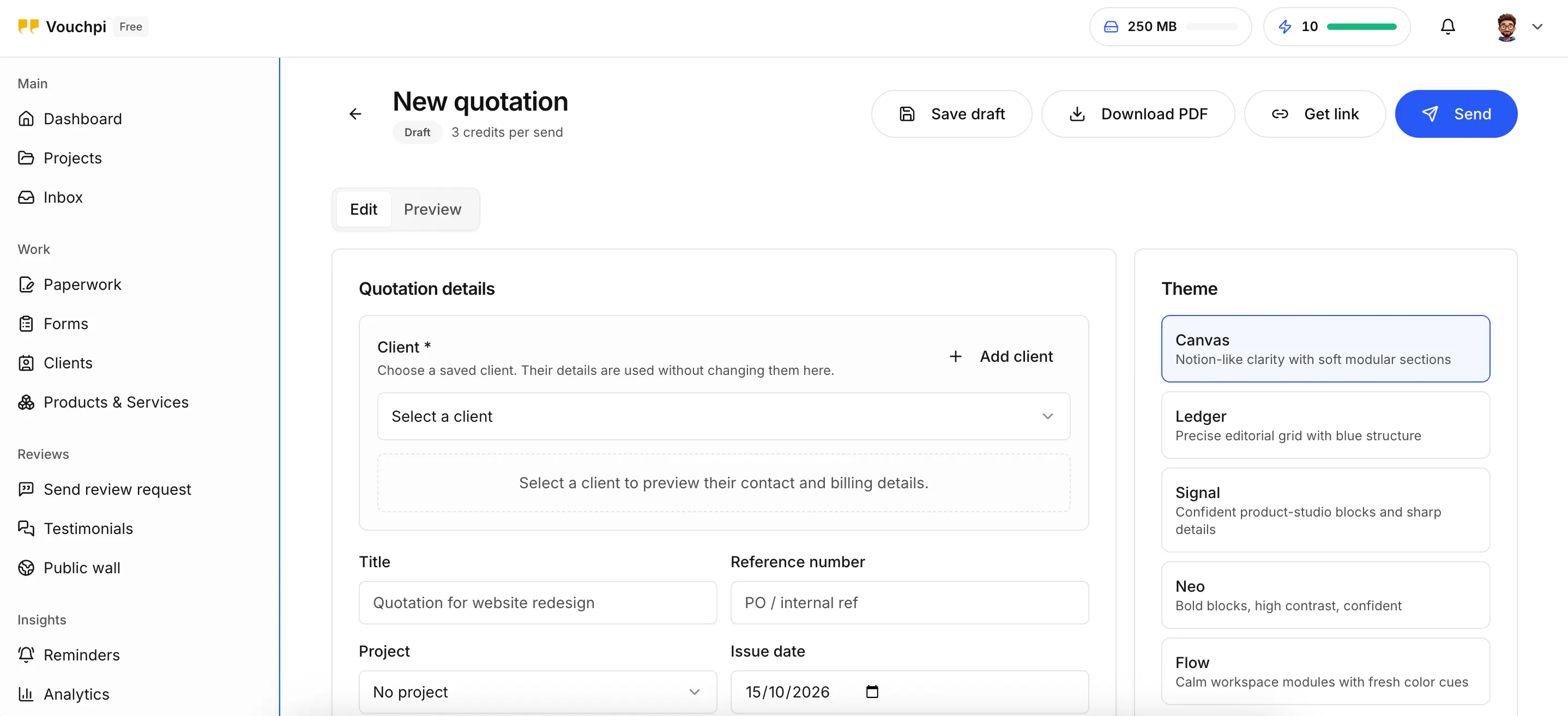Pick the Signal theme

(x=1325, y=510)
